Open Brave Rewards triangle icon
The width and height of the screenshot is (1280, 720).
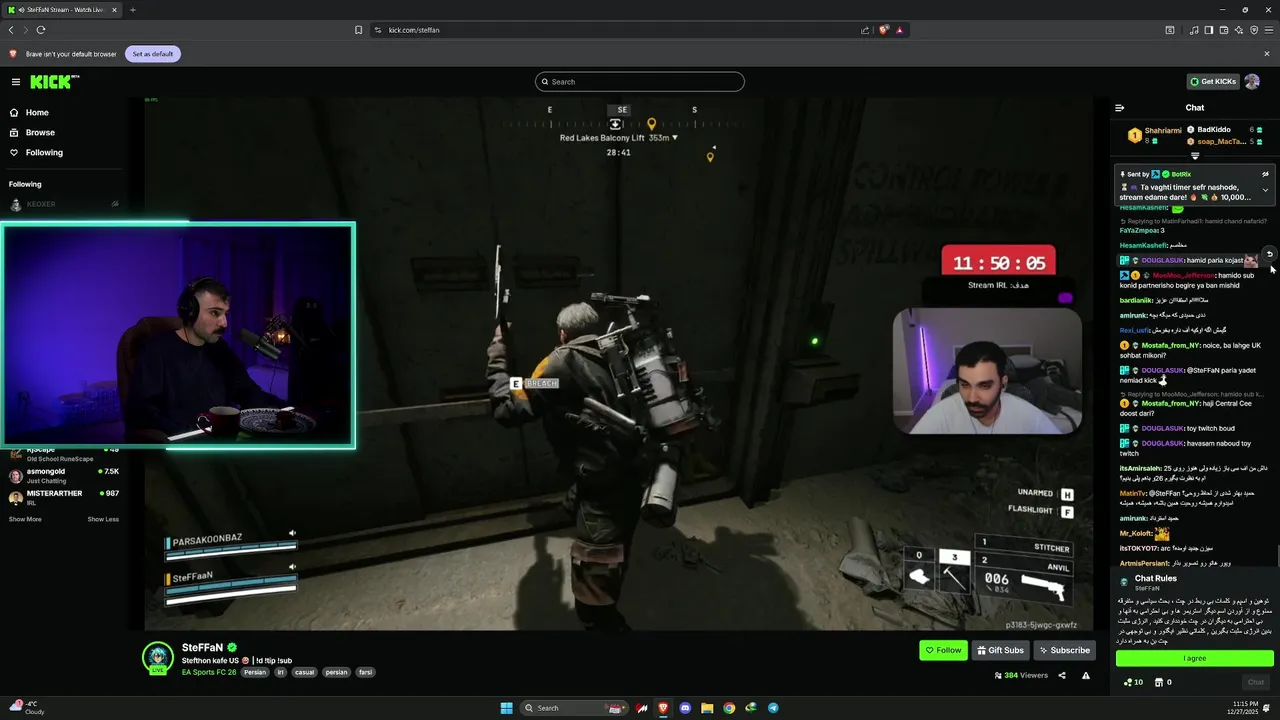pos(900,30)
